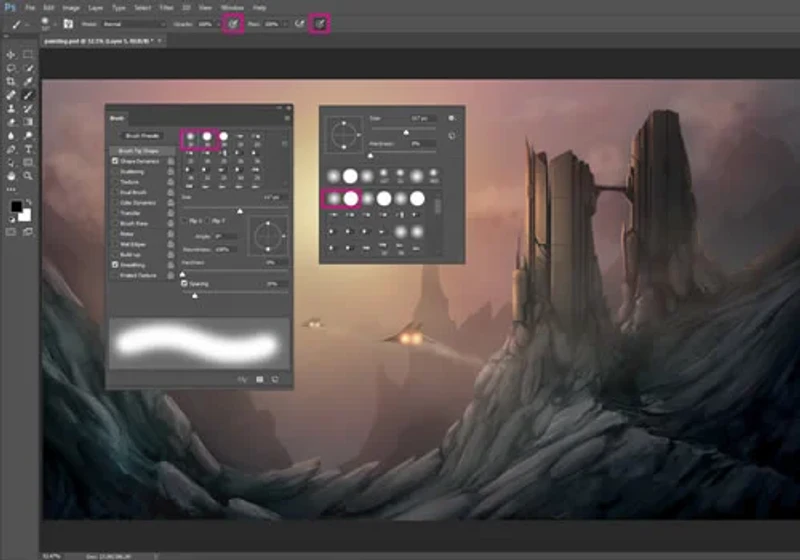
Task: Click the Angle input field
Action: [225, 237]
